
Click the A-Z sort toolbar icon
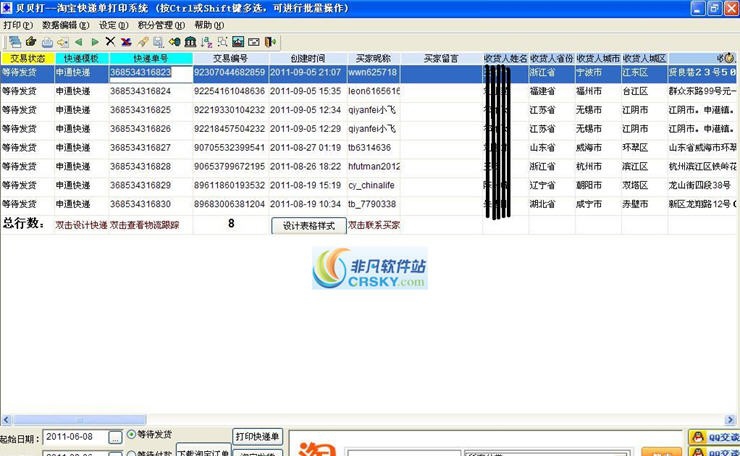(x=206, y=42)
